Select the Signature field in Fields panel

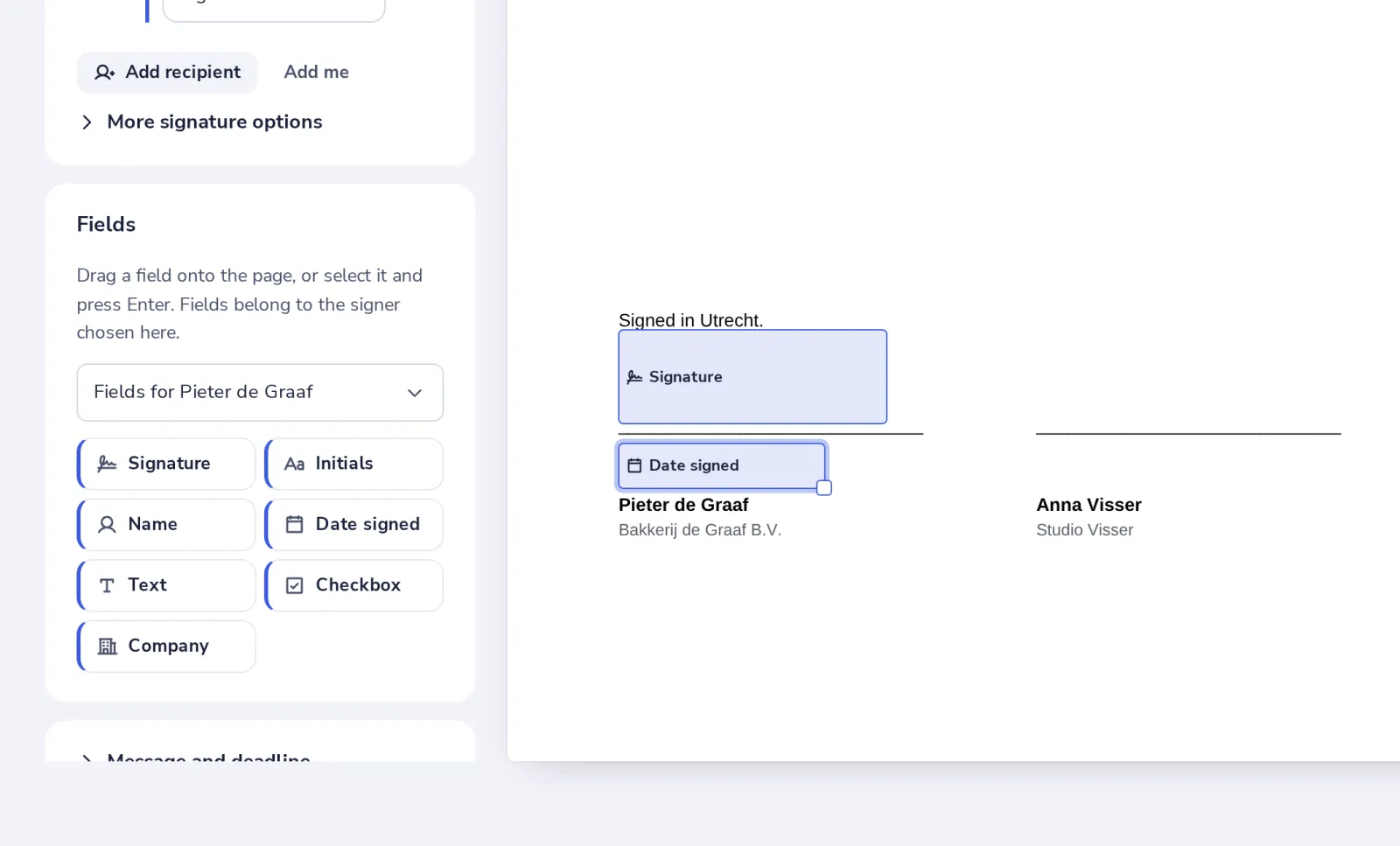tap(167, 464)
